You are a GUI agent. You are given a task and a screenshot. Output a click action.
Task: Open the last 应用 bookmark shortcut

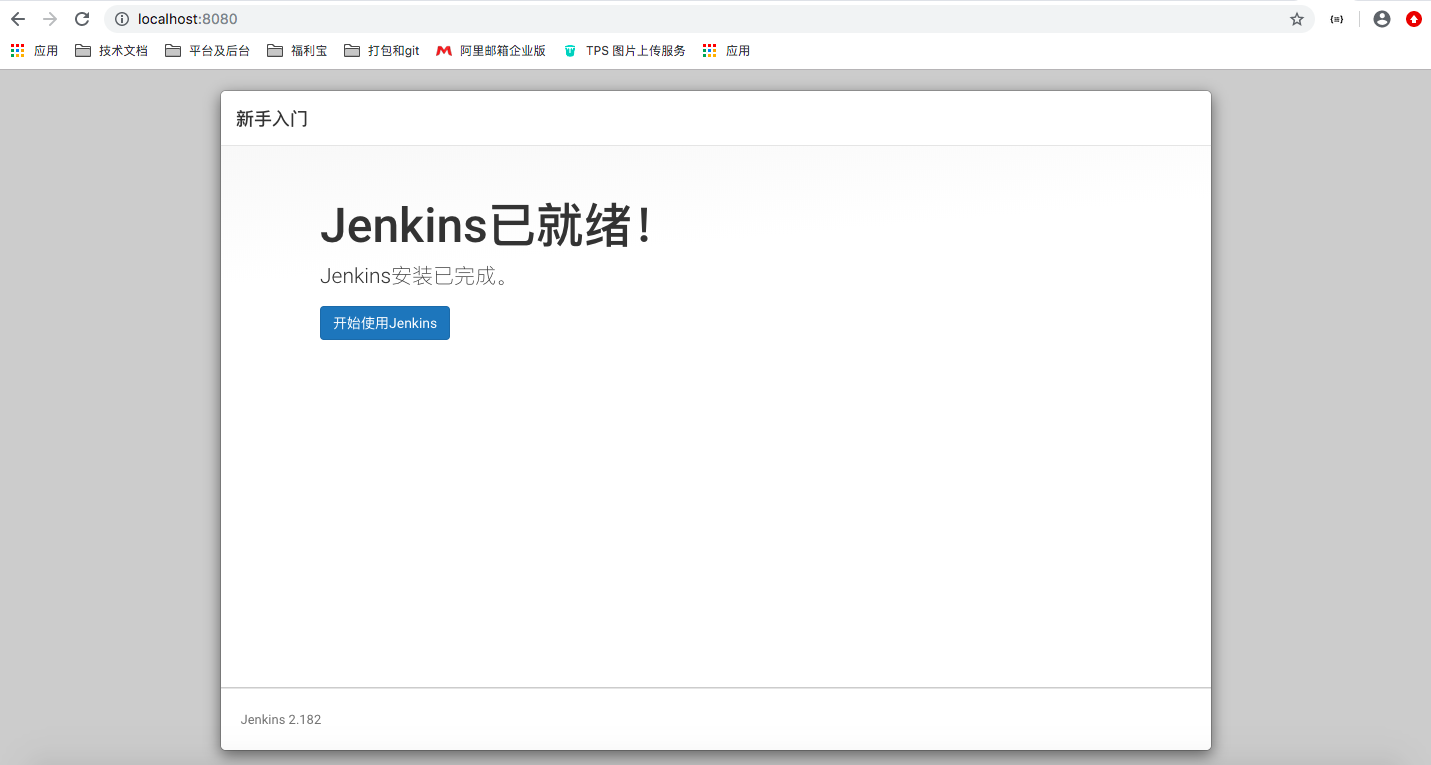pos(726,51)
